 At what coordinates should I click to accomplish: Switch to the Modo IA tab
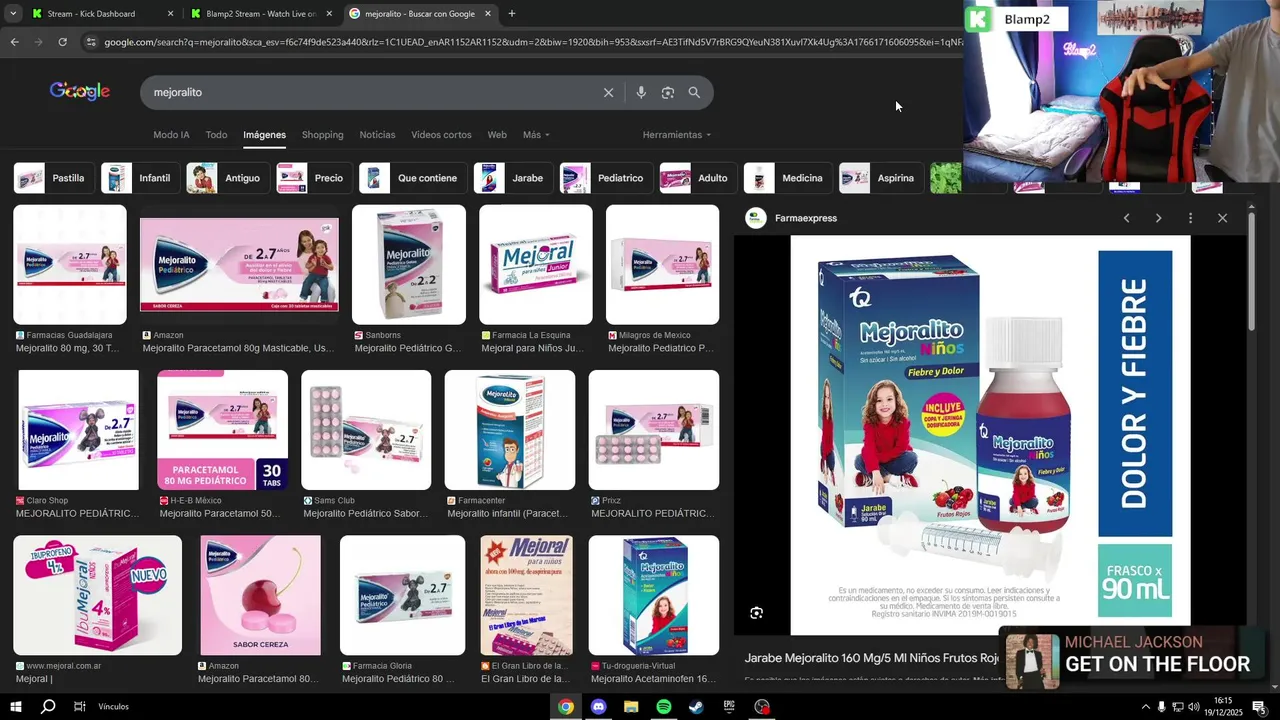[x=171, y=135]
